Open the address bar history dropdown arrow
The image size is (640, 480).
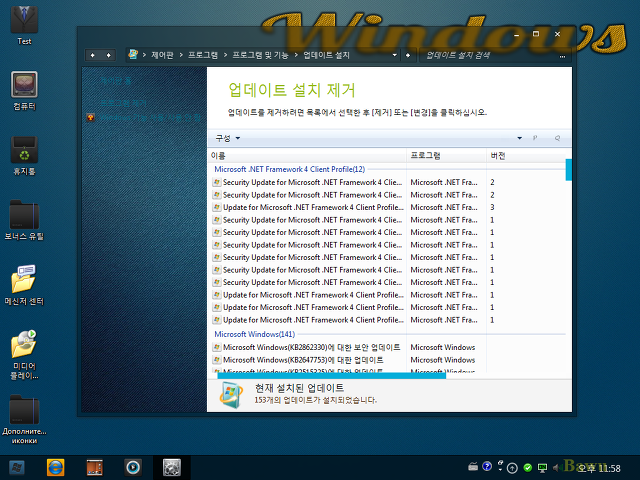point(394,55)
